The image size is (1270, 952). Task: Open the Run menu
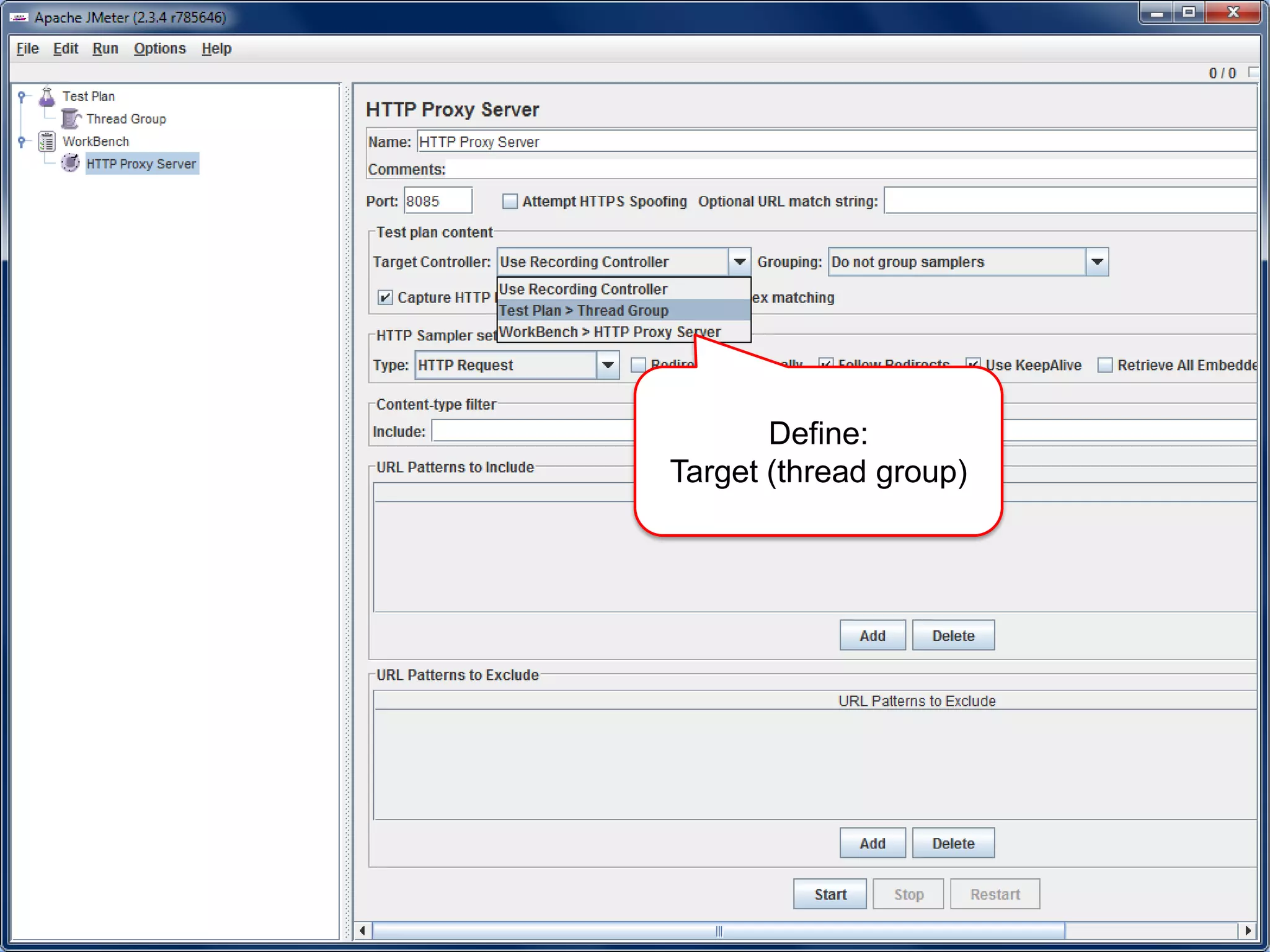pyautogui.click(x=105, y=48)
